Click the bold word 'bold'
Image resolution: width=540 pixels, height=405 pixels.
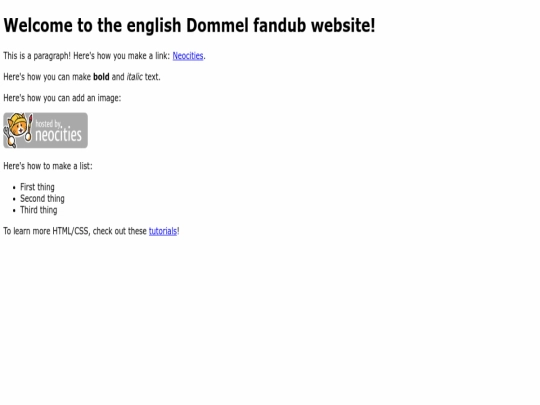101,77
